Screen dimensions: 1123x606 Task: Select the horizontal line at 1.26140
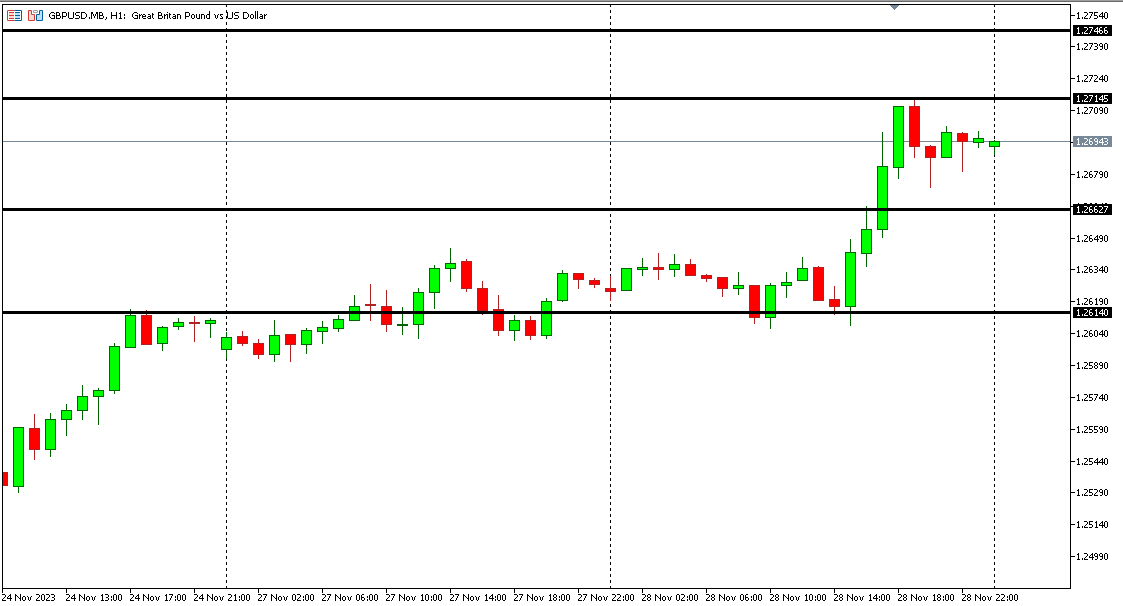click(536, 312)
